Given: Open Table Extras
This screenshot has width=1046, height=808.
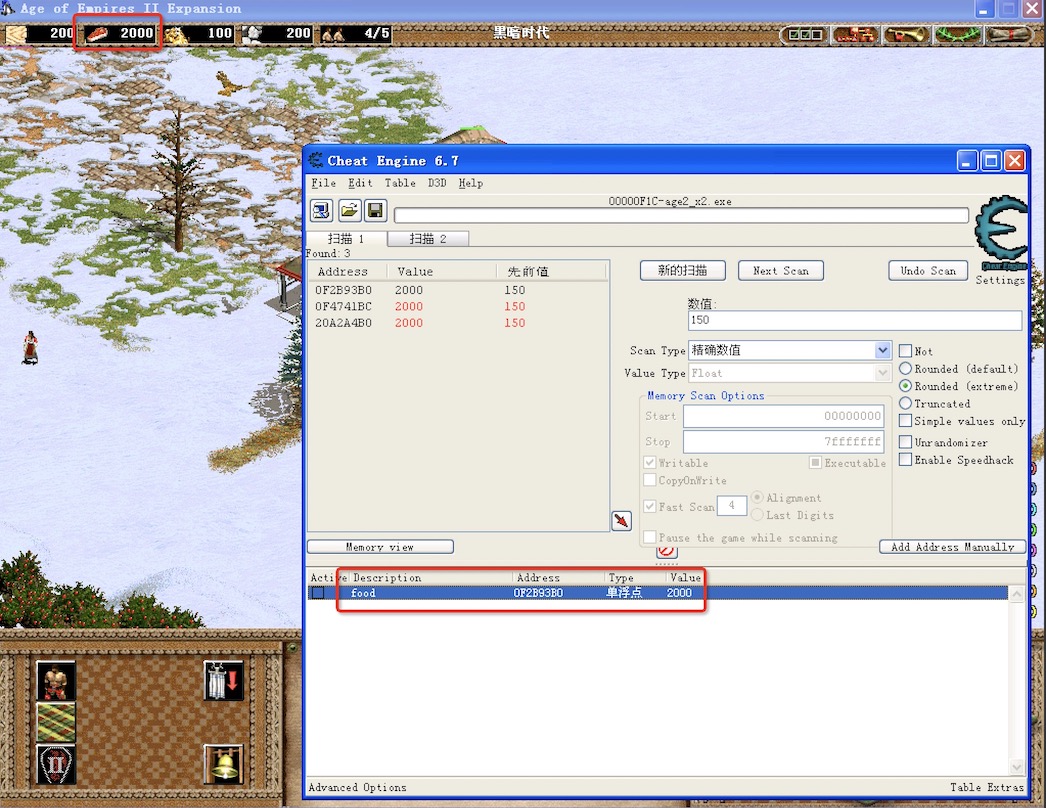Looking at the screenshot, I should coord(987,787).
